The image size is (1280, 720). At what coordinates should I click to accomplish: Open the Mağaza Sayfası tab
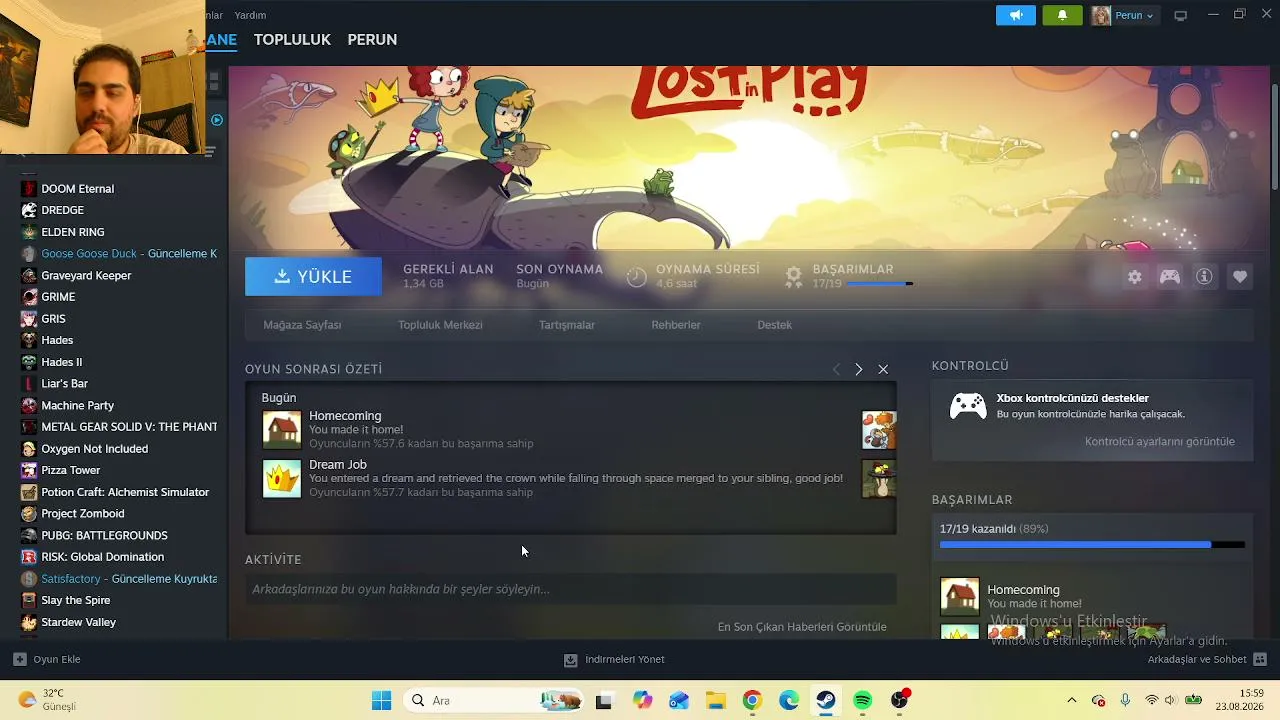pos(302,325)
